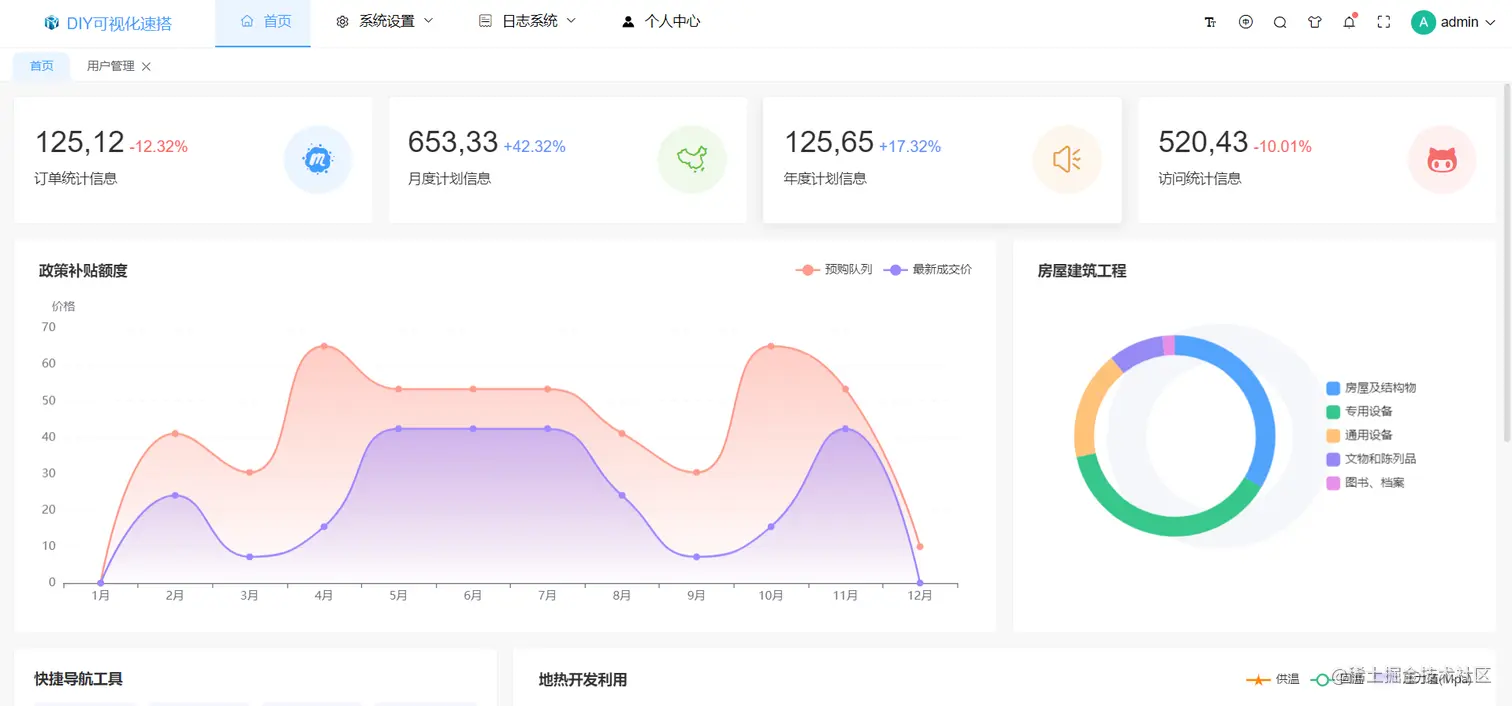The width and height of the screenshot is (1512, 706).
Task: Click the DIY可视化速搭 title link
Action: 119,23
